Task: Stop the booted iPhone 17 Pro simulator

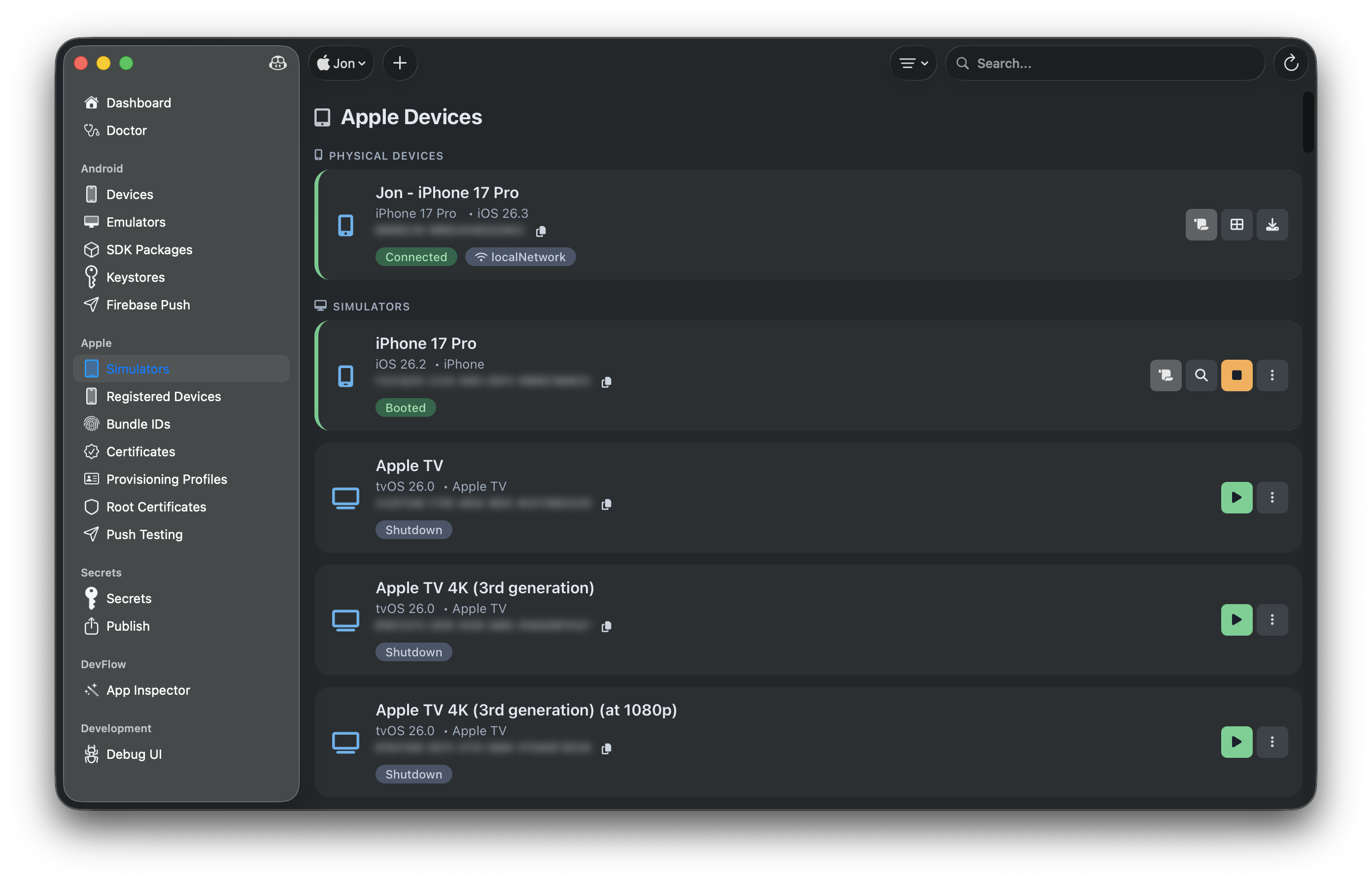Action: click(1236, 375)
